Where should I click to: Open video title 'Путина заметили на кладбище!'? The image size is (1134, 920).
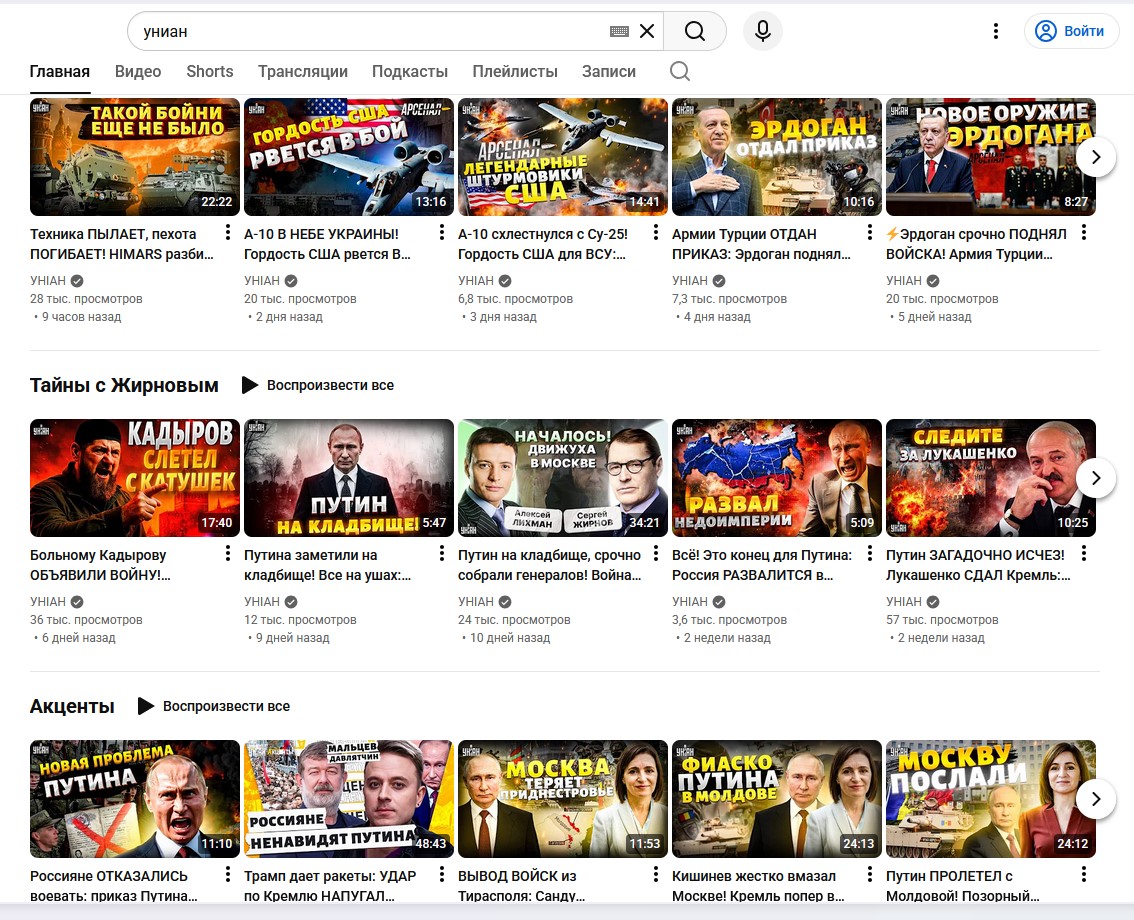[x=328, y=565]
